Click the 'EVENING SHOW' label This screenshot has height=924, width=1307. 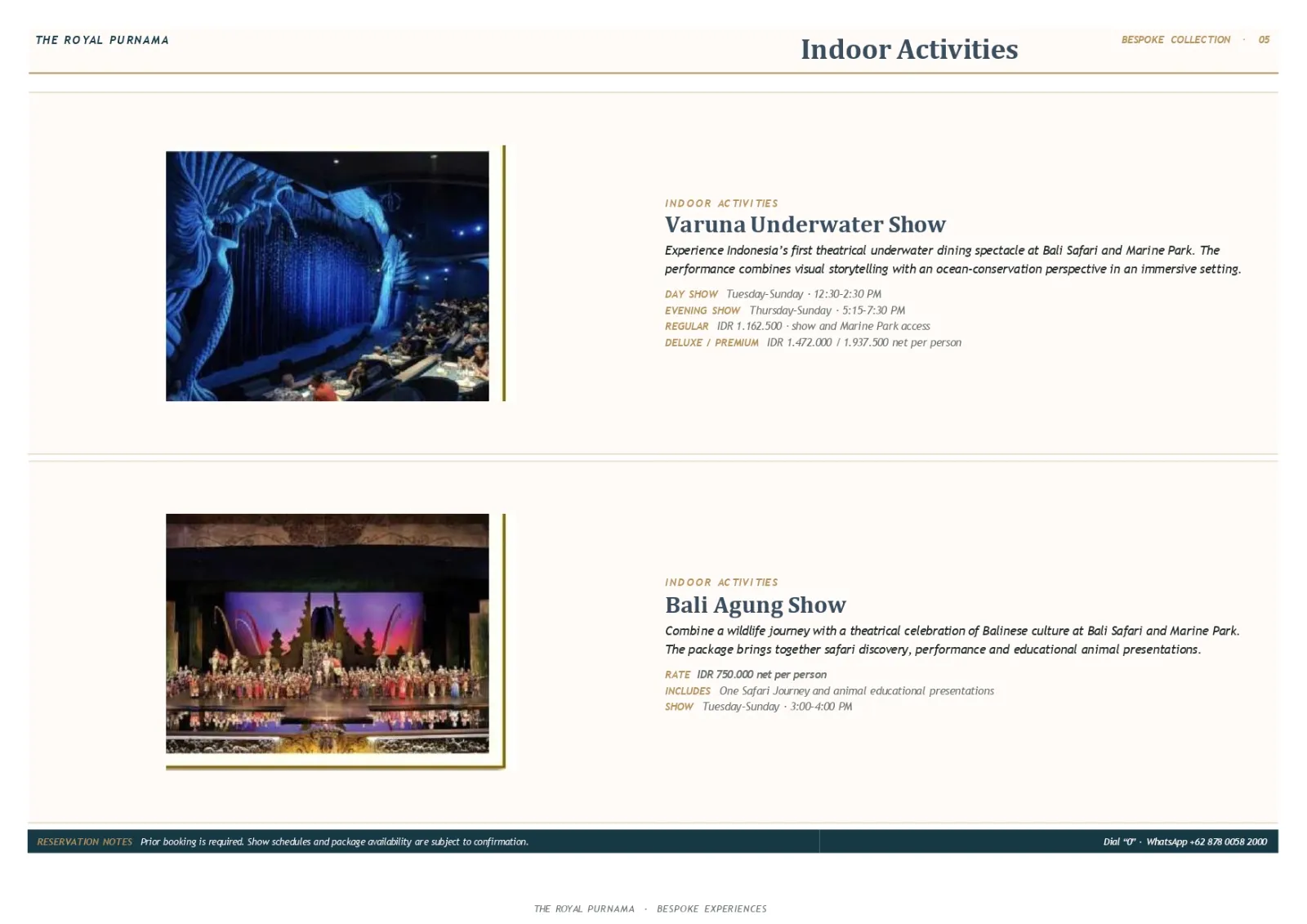click(x=703, y=310)
